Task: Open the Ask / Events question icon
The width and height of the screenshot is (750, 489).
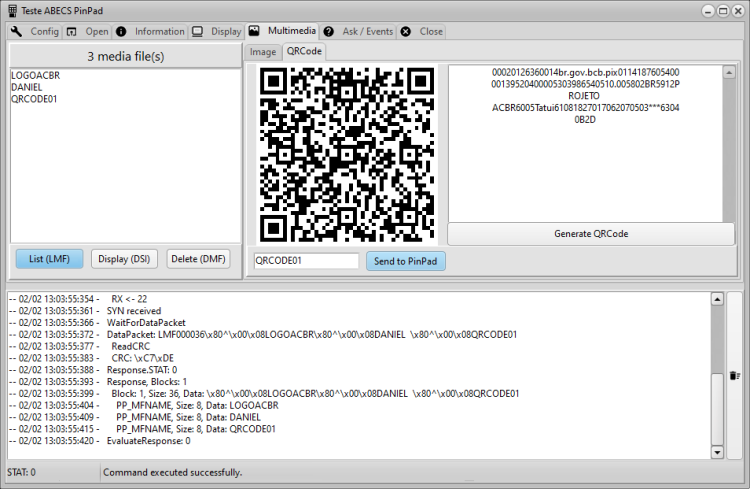Action: pyautogui.click(x=328, y=32)
